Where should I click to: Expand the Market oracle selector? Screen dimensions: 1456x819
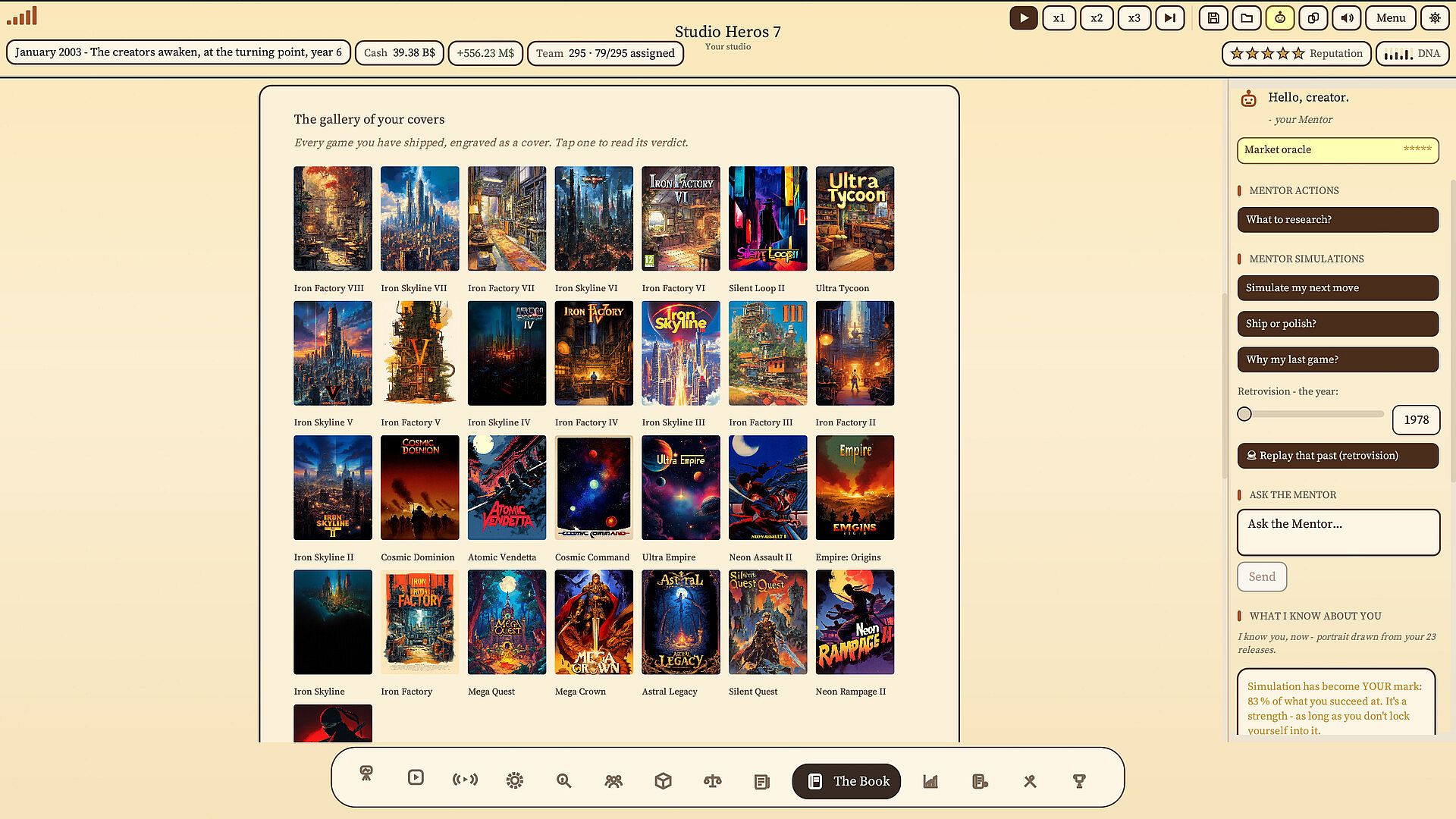[x=1338, y=150]
